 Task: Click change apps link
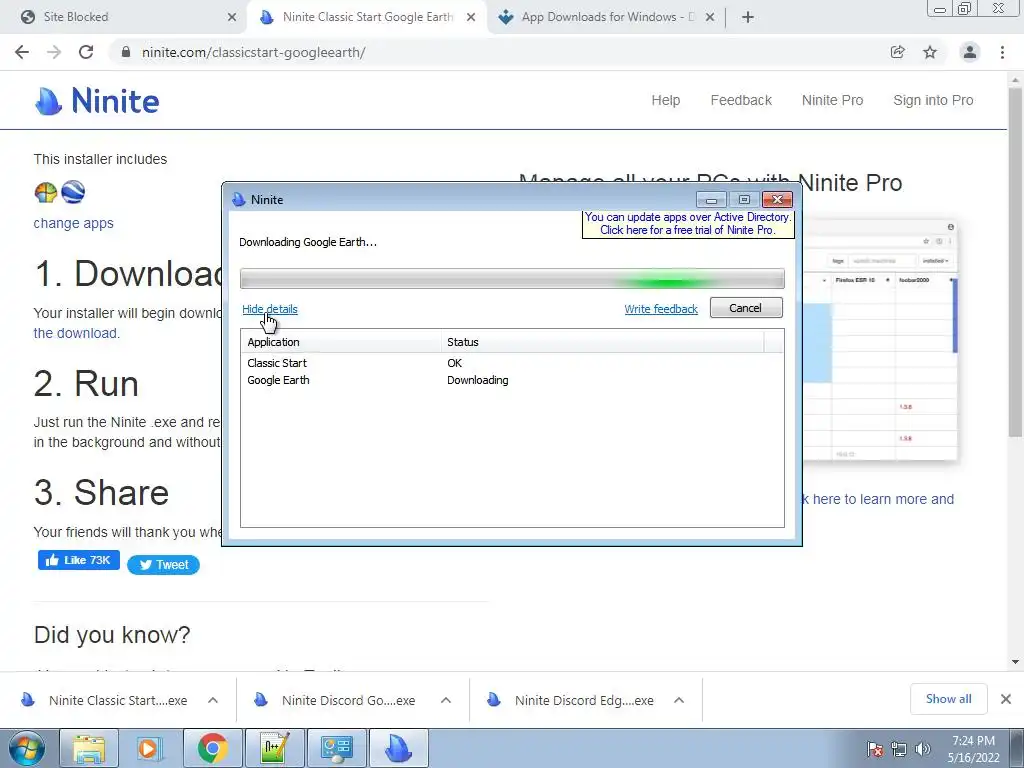point(73,223)
